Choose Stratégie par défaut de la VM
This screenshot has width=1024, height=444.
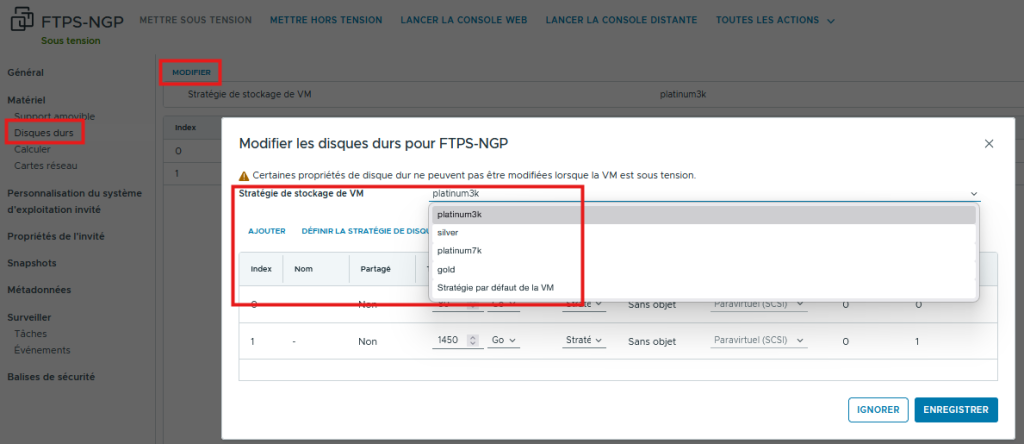point(495,288)
